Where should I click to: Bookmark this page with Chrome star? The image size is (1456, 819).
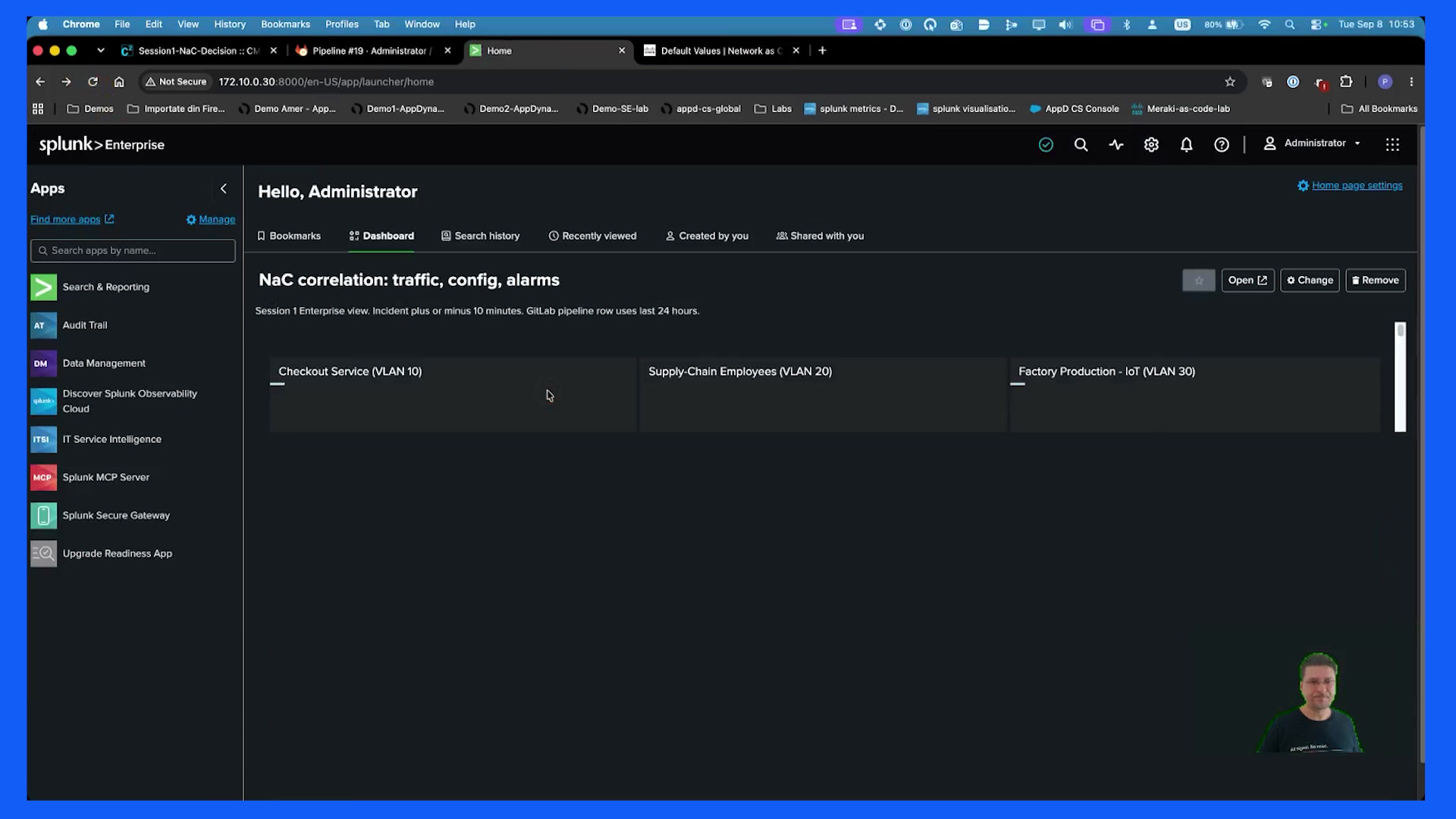[x=1230, y=82]
